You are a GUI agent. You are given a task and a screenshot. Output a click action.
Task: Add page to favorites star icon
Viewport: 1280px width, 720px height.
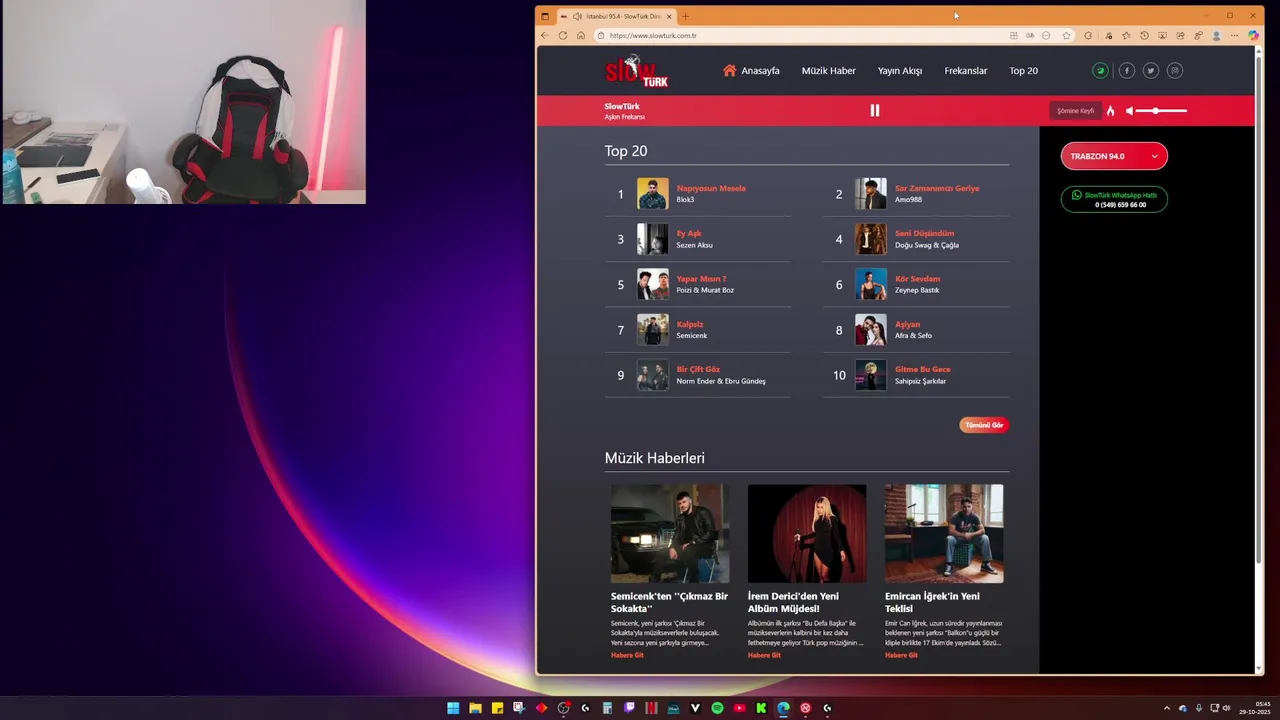tap(1066, 35)
